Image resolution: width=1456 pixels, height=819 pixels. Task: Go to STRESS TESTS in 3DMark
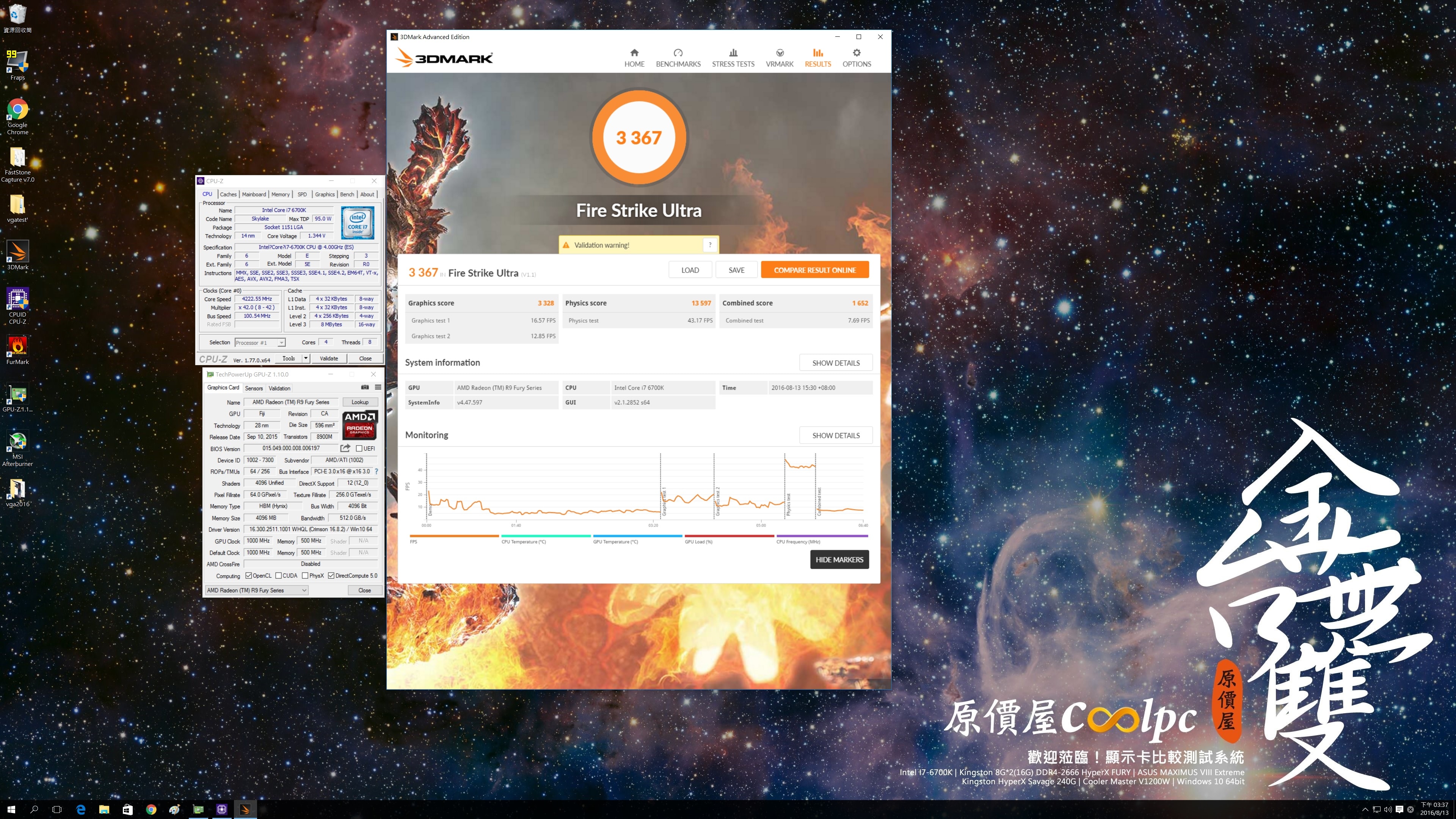pyautogui.click(x=733, y=58)
